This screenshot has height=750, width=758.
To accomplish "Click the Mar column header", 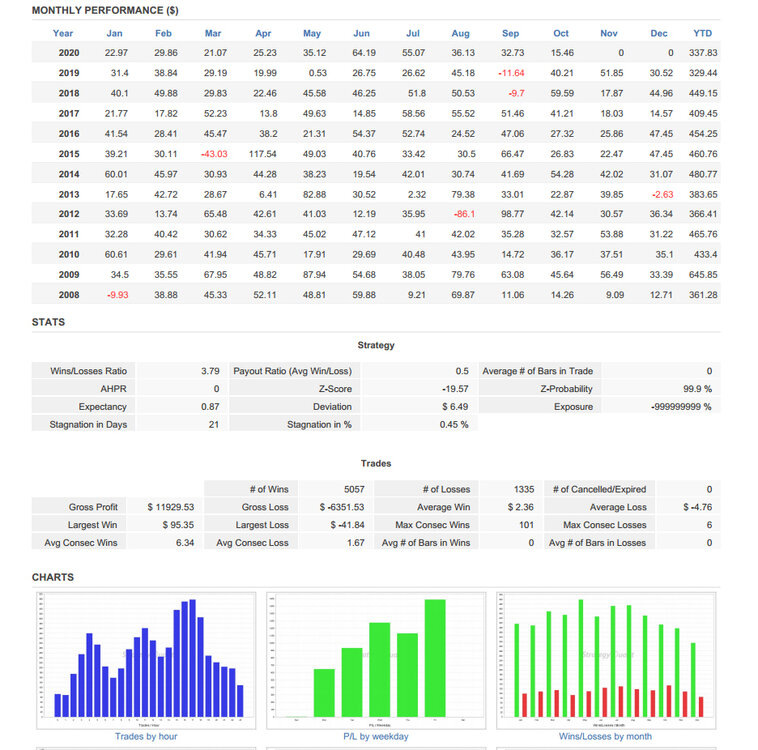I will [213, 33].
